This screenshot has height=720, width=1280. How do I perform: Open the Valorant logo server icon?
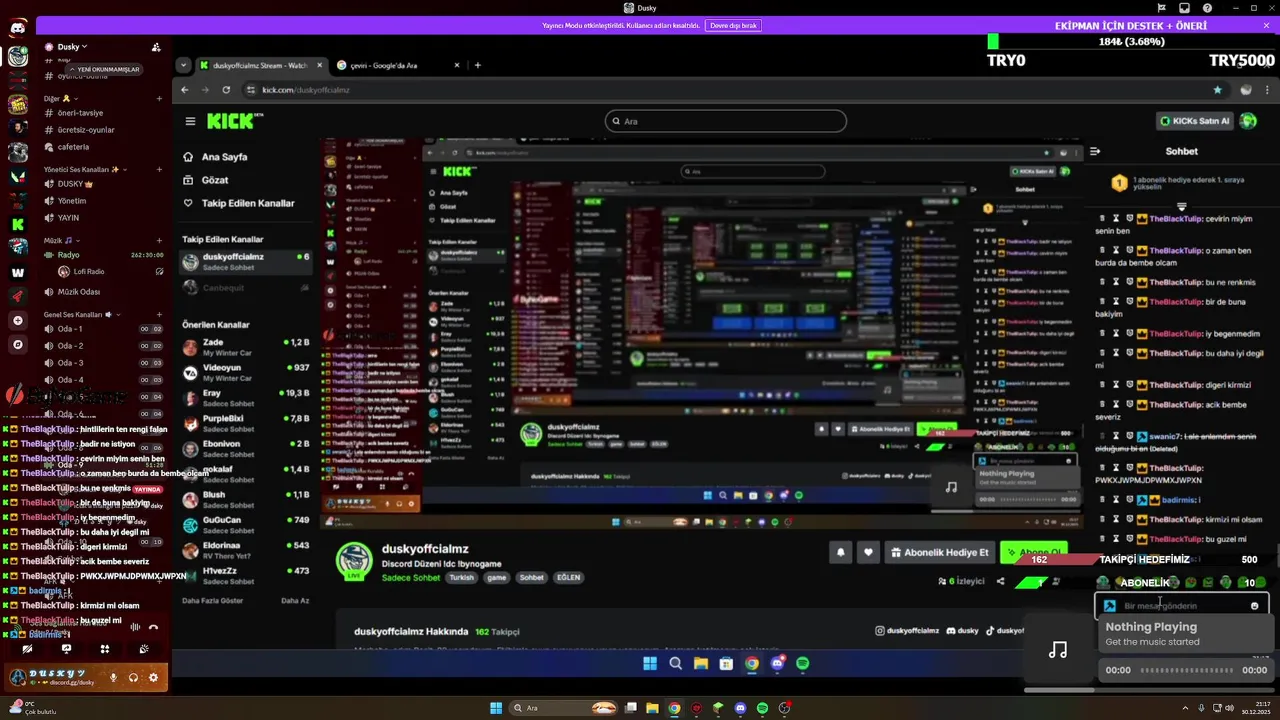18,176
